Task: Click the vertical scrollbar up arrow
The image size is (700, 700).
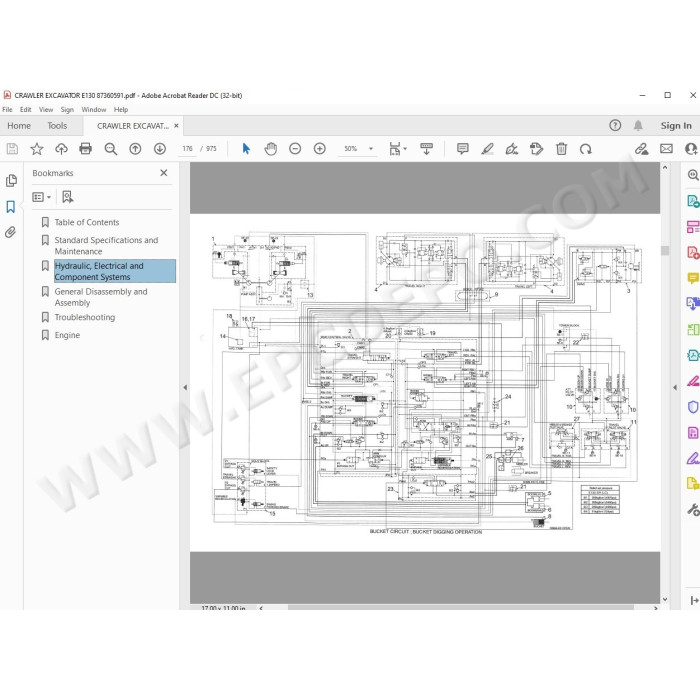Action: pos(665,168)
